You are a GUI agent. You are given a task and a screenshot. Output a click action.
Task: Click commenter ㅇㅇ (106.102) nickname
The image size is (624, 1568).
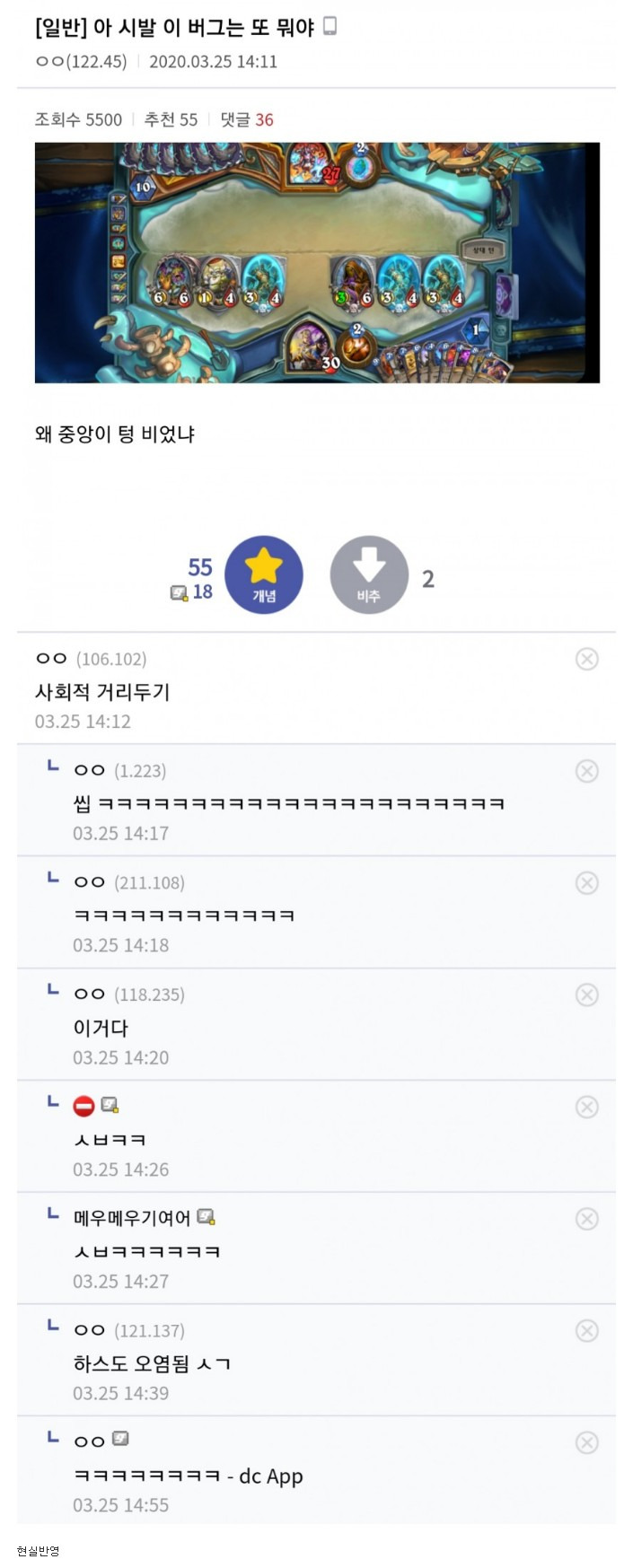coord(51,659)
